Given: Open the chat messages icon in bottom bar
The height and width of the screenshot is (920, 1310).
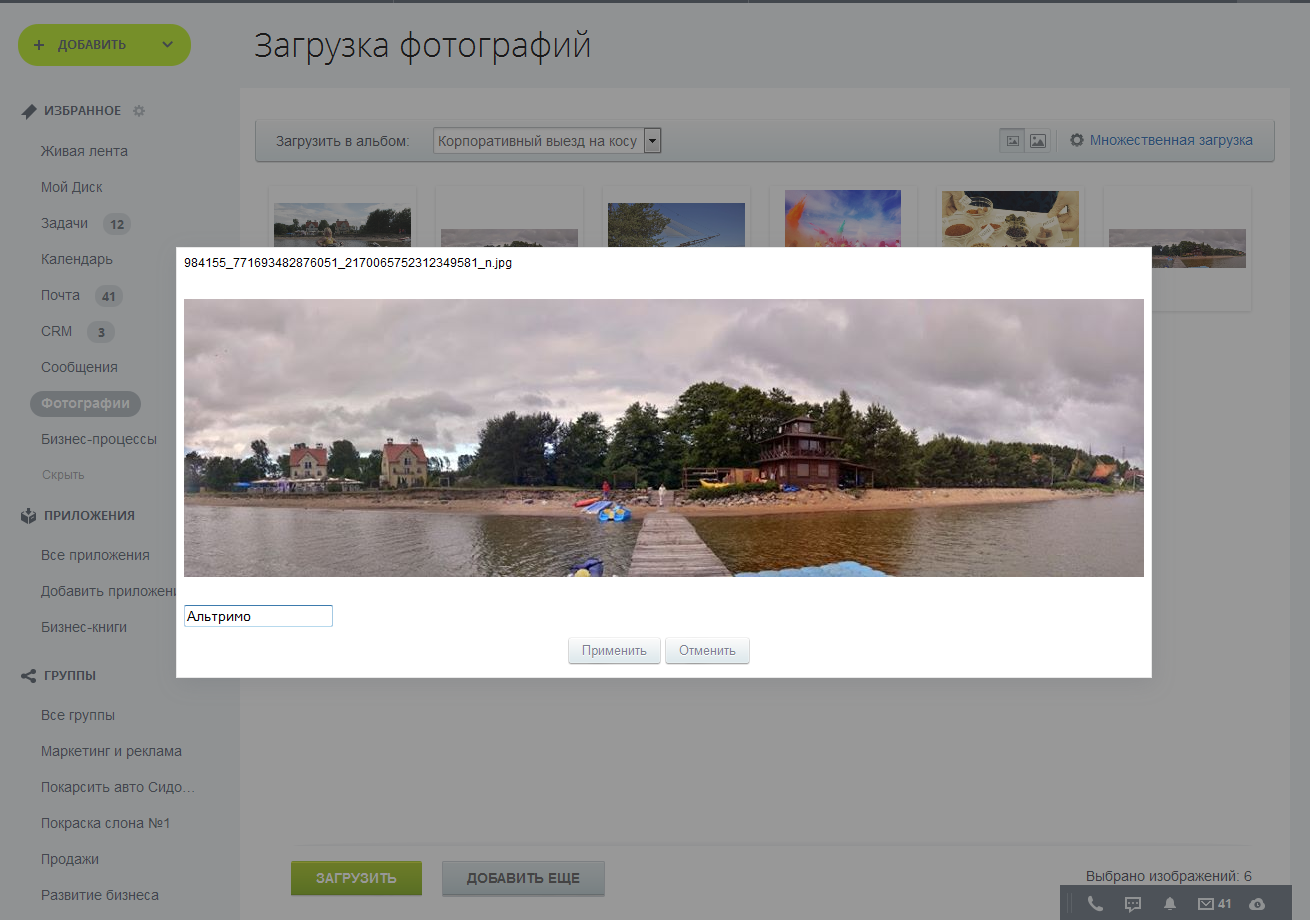Looking at the screenshot, I should [1133, 904].
